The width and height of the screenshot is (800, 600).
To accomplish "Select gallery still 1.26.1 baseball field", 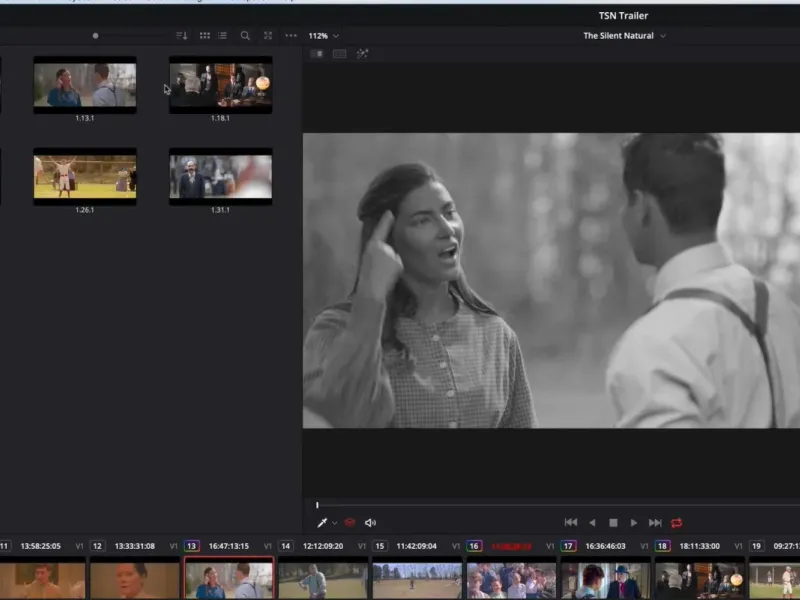I will pos(85,177).
